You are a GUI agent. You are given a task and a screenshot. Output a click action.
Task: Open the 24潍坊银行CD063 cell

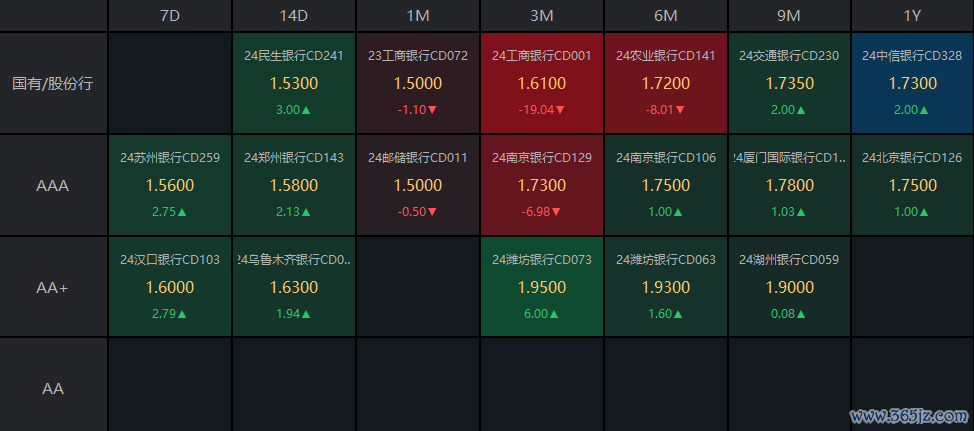[x=666, y=287]
